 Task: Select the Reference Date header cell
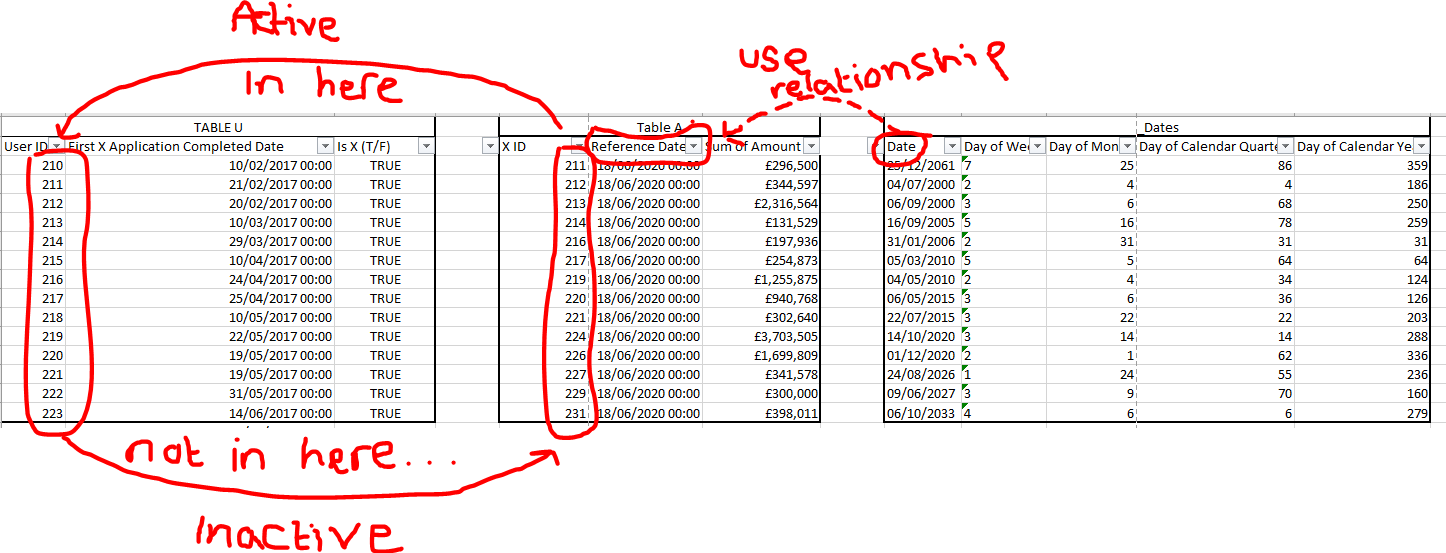click(x=645, y=146)
